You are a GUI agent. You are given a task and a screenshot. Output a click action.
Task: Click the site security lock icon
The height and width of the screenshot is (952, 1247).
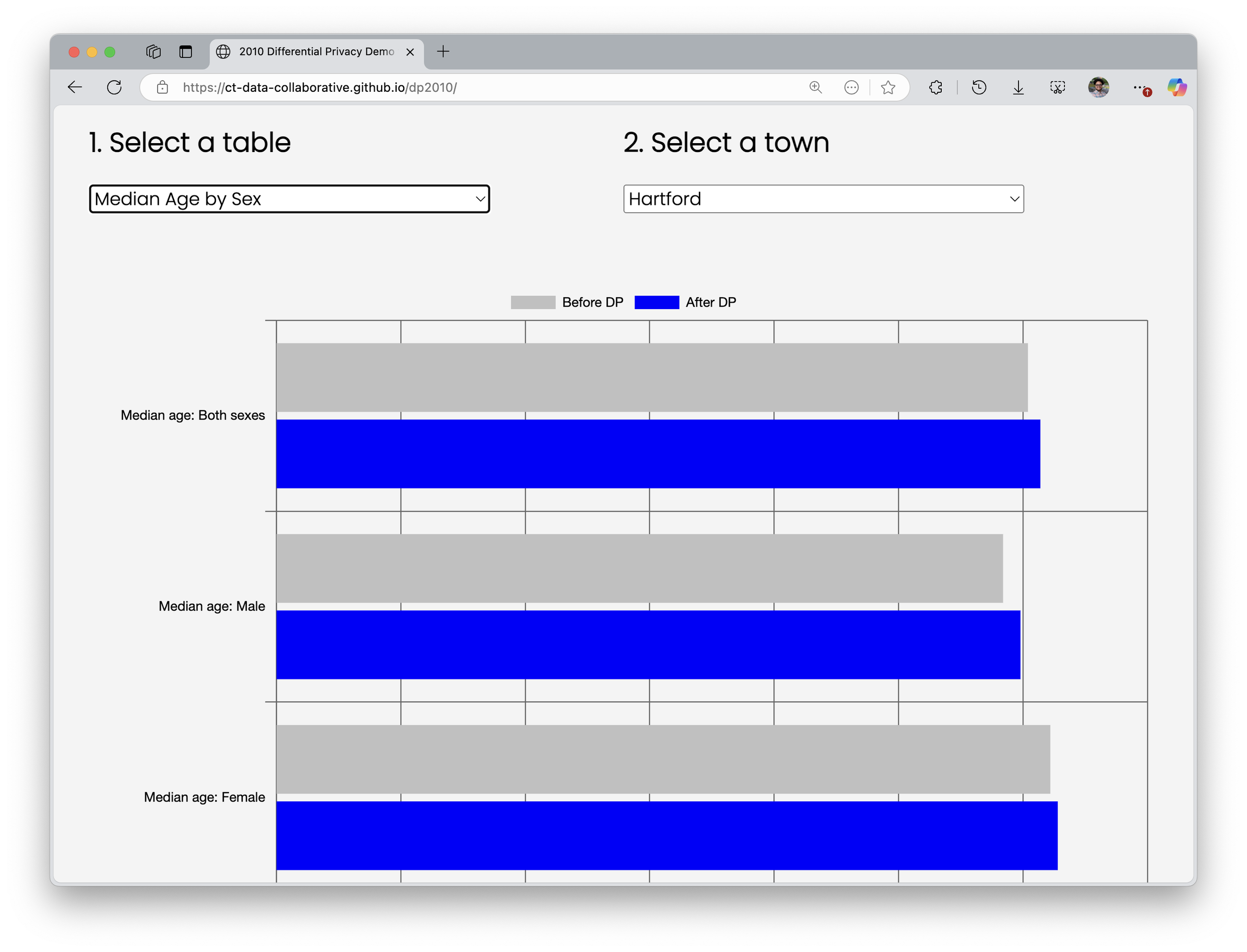click(162, 87)
